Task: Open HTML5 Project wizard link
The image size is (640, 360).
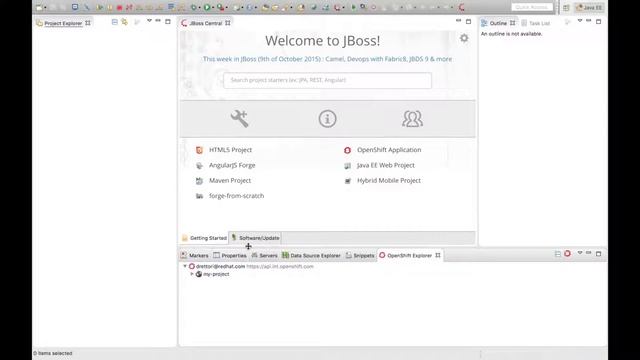Action: (230, 150)
